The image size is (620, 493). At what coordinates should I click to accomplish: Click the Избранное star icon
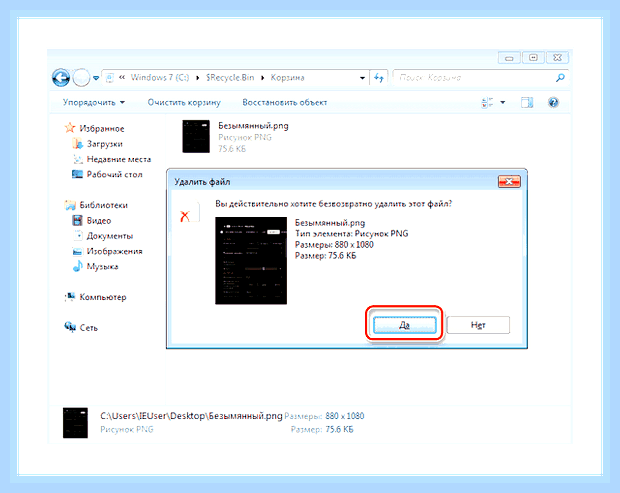point(70,128)
